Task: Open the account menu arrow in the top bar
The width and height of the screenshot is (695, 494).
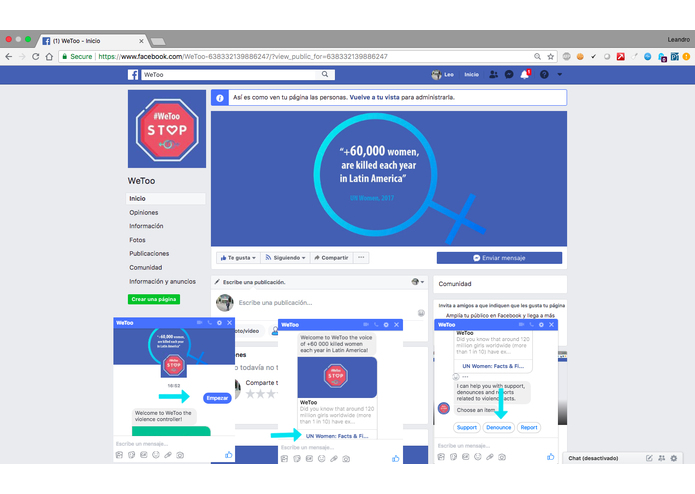Action: click(559, 74)
